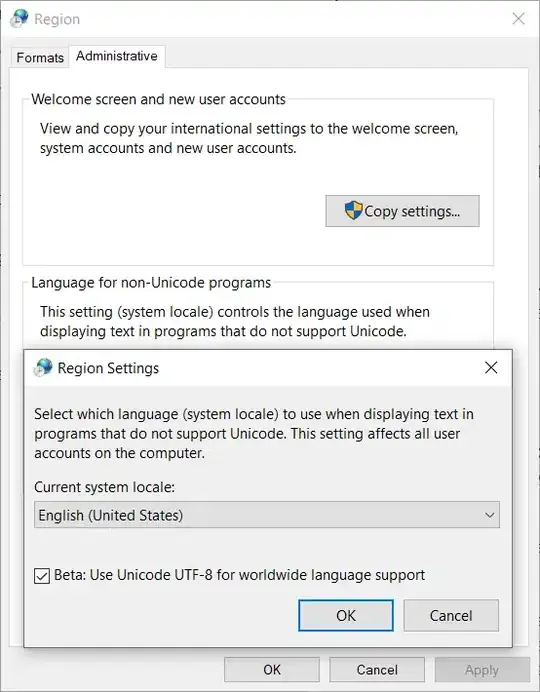The height and width of the screenshot is (692, 540).
Task: Switch to the Formats tab
Action: [x=40, y=57]
